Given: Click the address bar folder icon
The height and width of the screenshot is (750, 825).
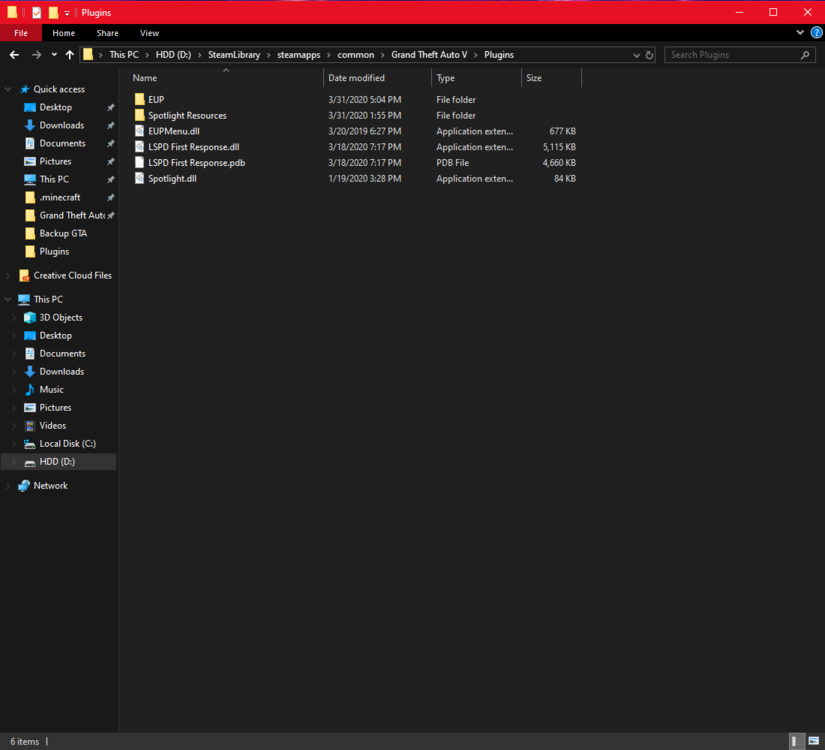Looking at the screenshot, I should [88, 54].
